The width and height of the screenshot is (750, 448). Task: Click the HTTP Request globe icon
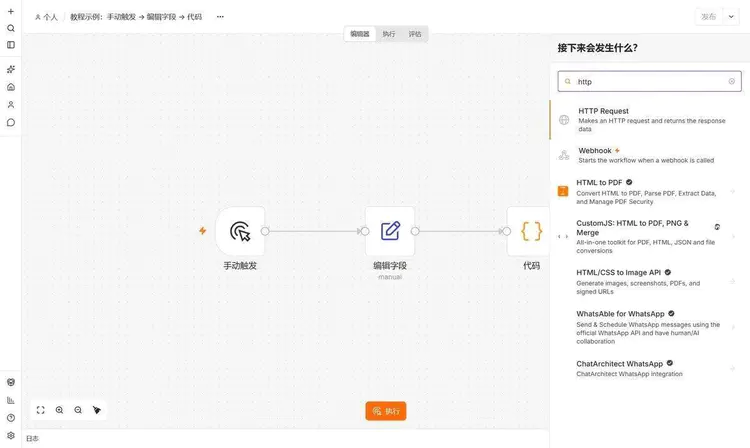click(x=564, y=120)
